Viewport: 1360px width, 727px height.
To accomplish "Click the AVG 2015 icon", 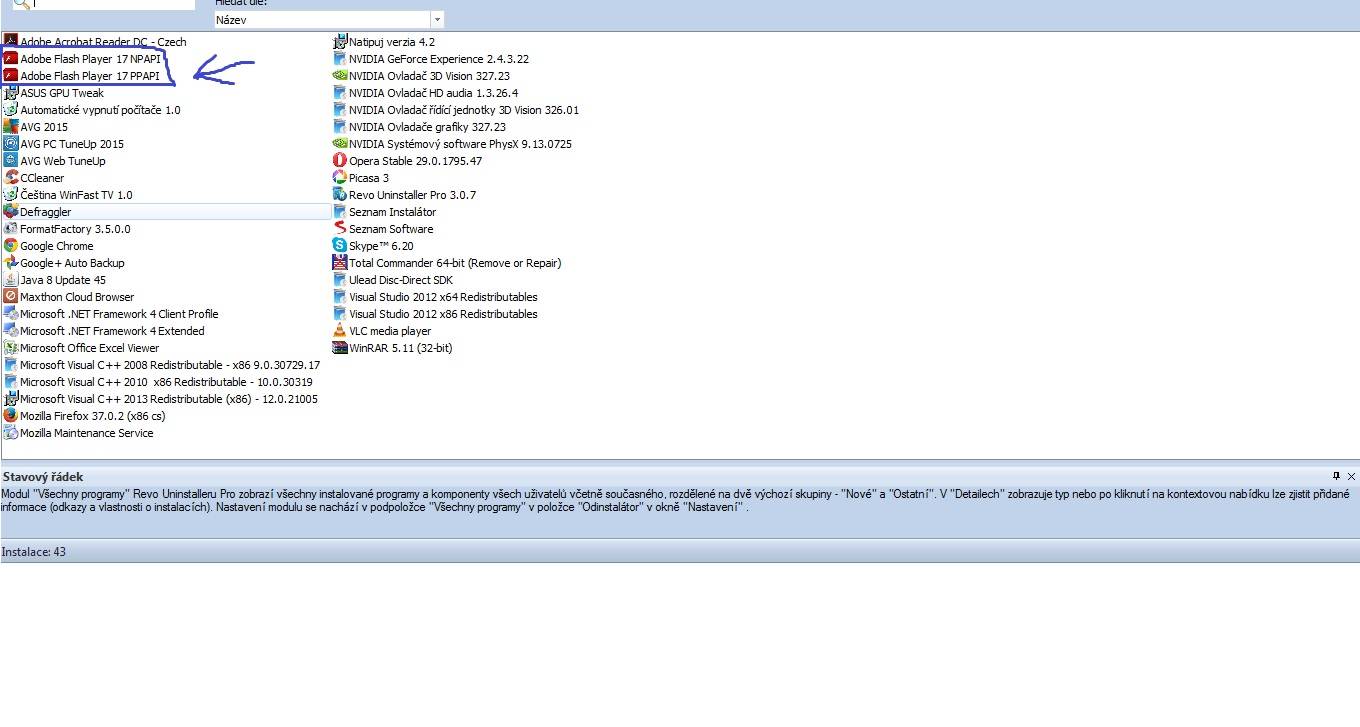I will (11, 127).
